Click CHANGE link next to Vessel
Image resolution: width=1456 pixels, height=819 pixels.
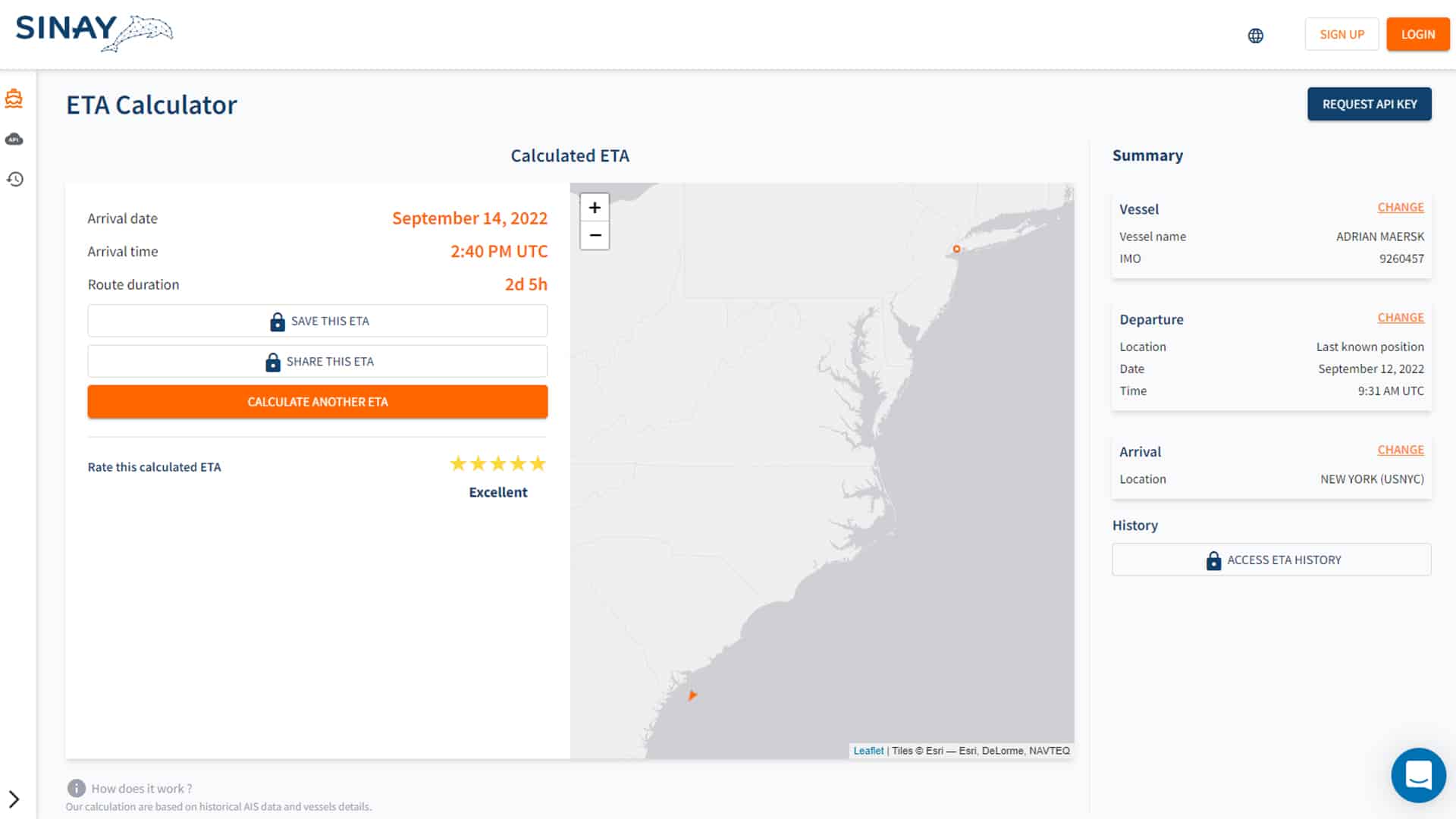[1401, 207]
